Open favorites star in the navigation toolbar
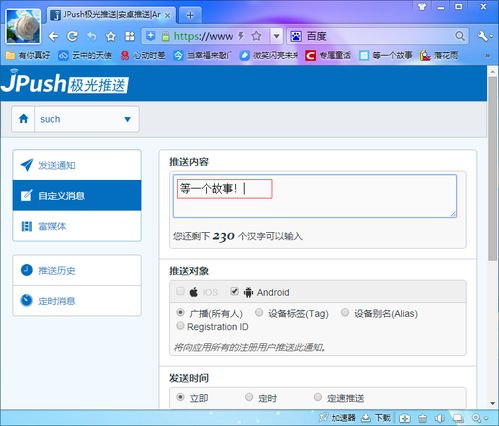499x426 pixels. [110, 36]
